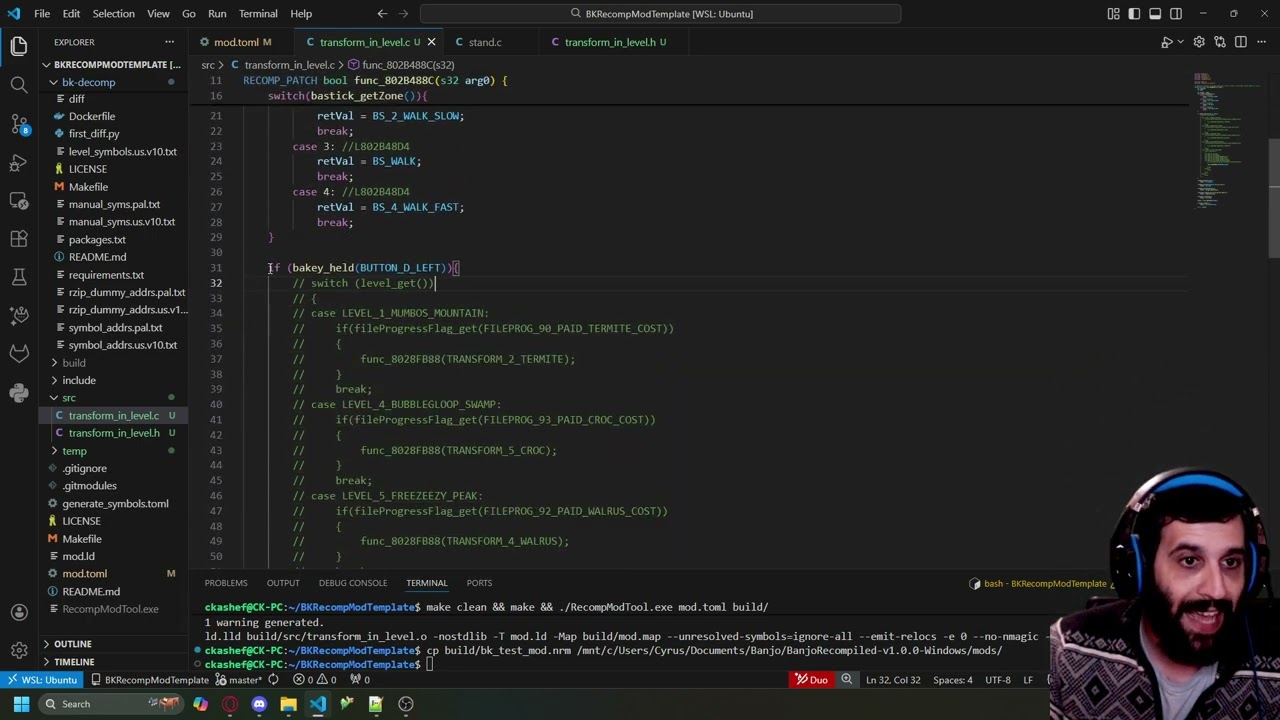Click the command center search box
Screen dimensions: 1280x720
tap(660, 14)
